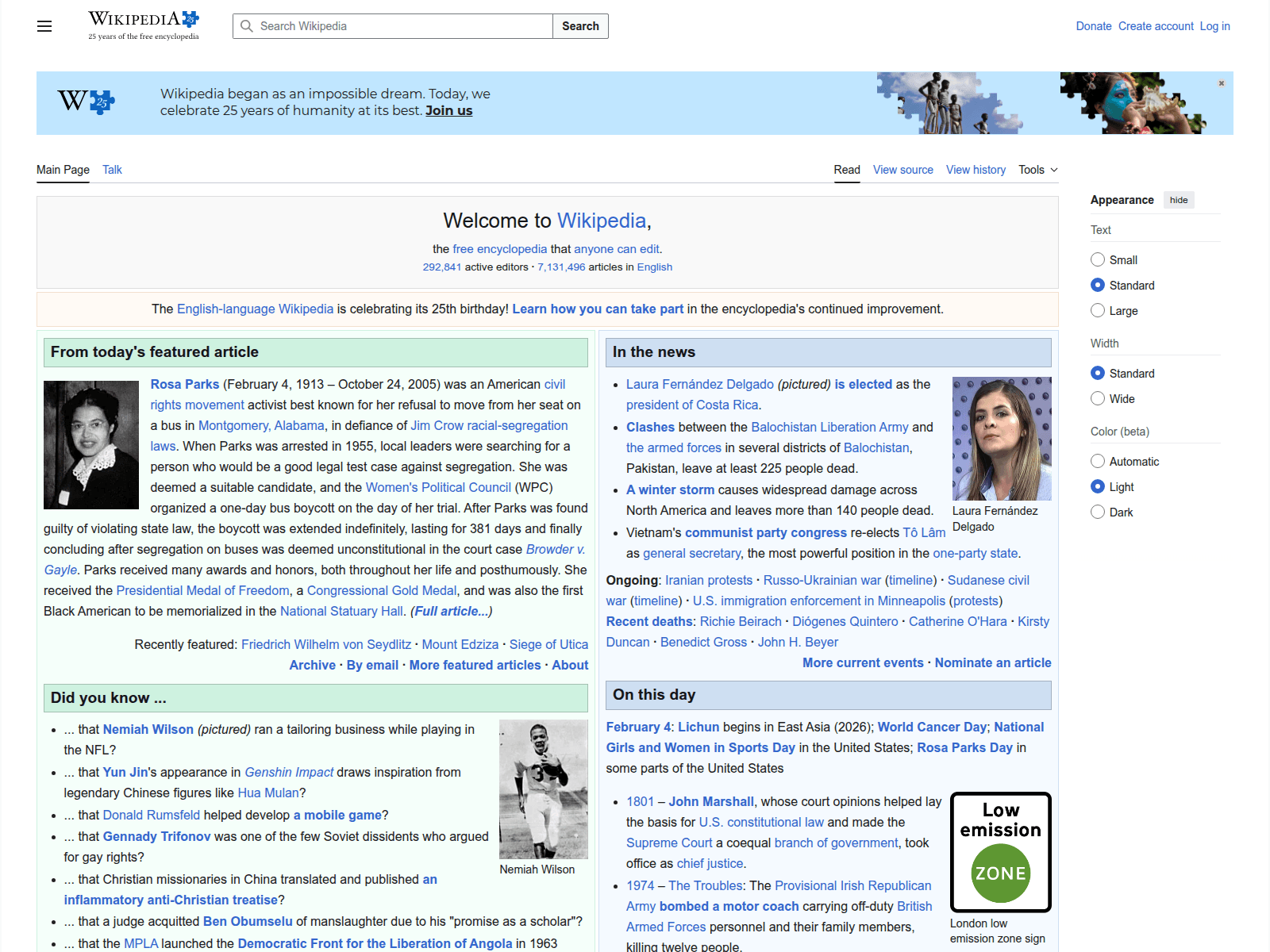Viewport: 1270px width, 952px height.
Task: Click the Richie Beirach recent deaths link
Action: [741, 621]
